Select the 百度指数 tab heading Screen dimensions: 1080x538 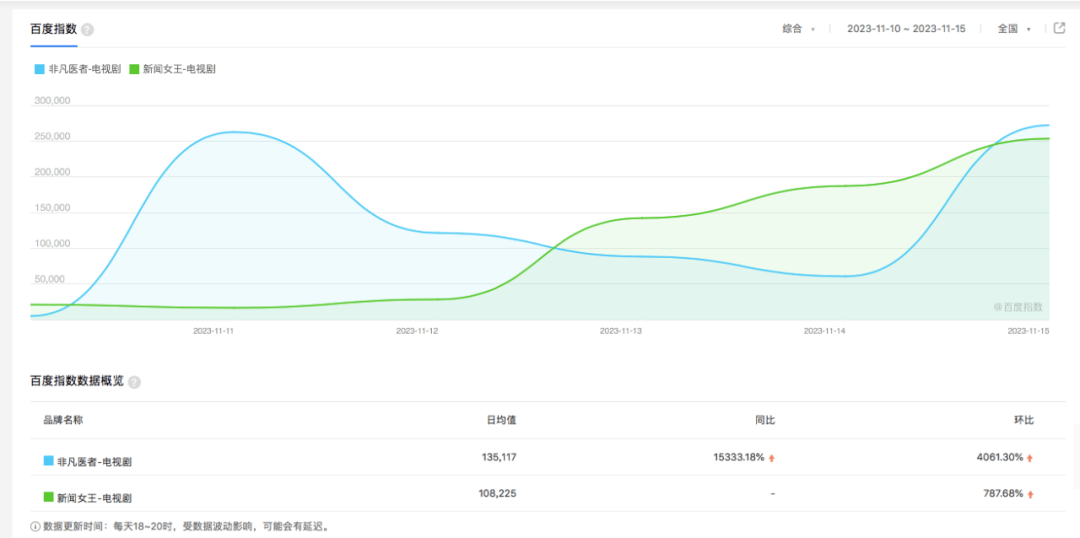53,29
